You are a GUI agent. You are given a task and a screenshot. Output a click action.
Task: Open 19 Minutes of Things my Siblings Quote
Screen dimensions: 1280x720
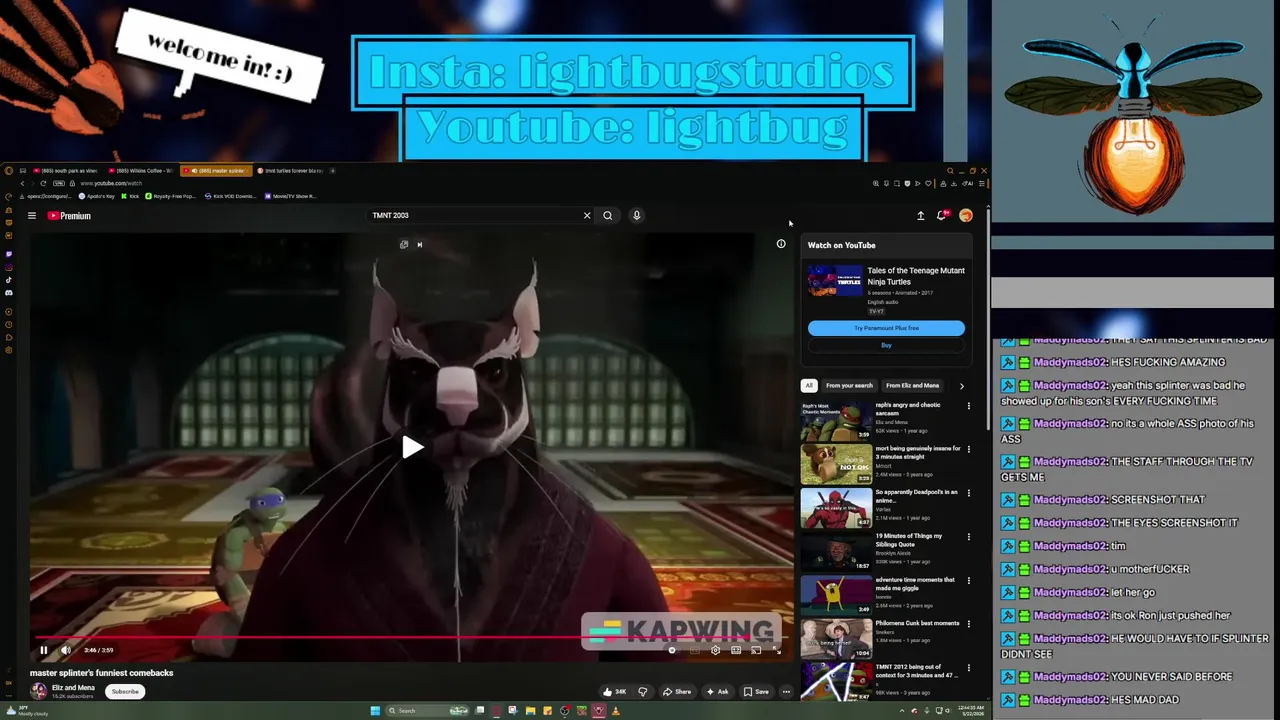click(836, 553)
